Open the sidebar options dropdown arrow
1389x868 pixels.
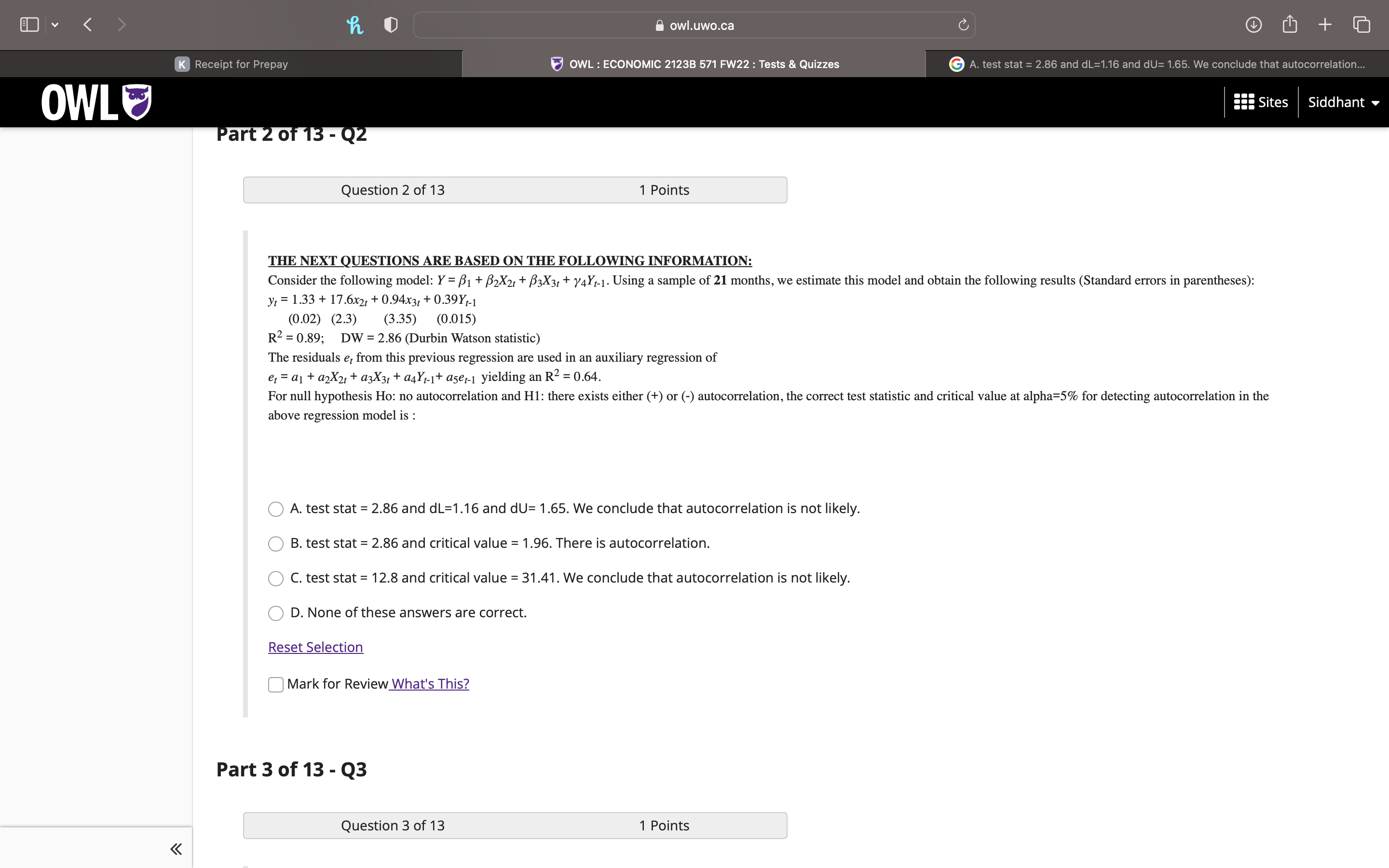pos(55,25)
